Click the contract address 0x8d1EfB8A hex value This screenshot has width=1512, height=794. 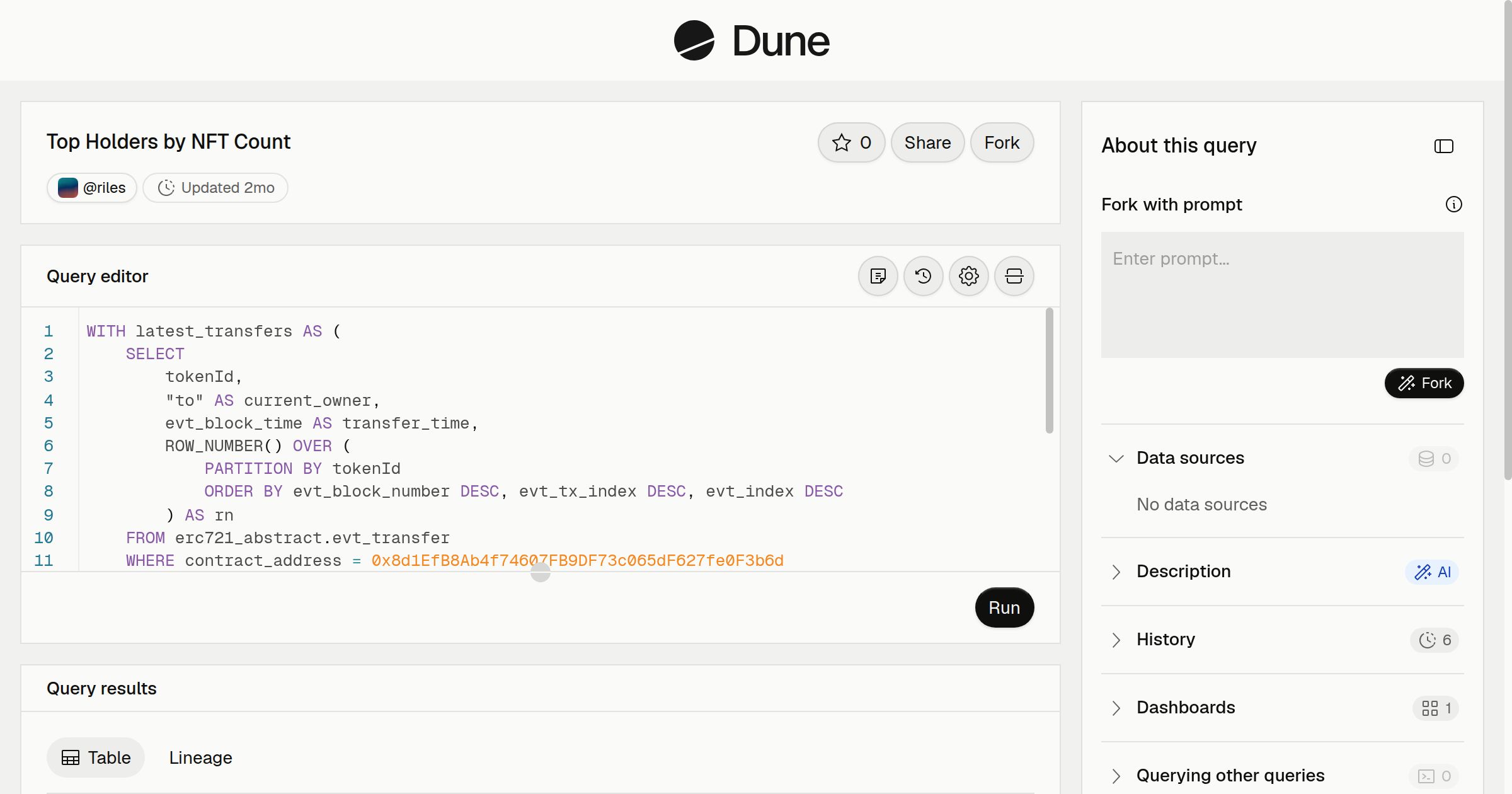pyautogui.click(x=577, y=560)
